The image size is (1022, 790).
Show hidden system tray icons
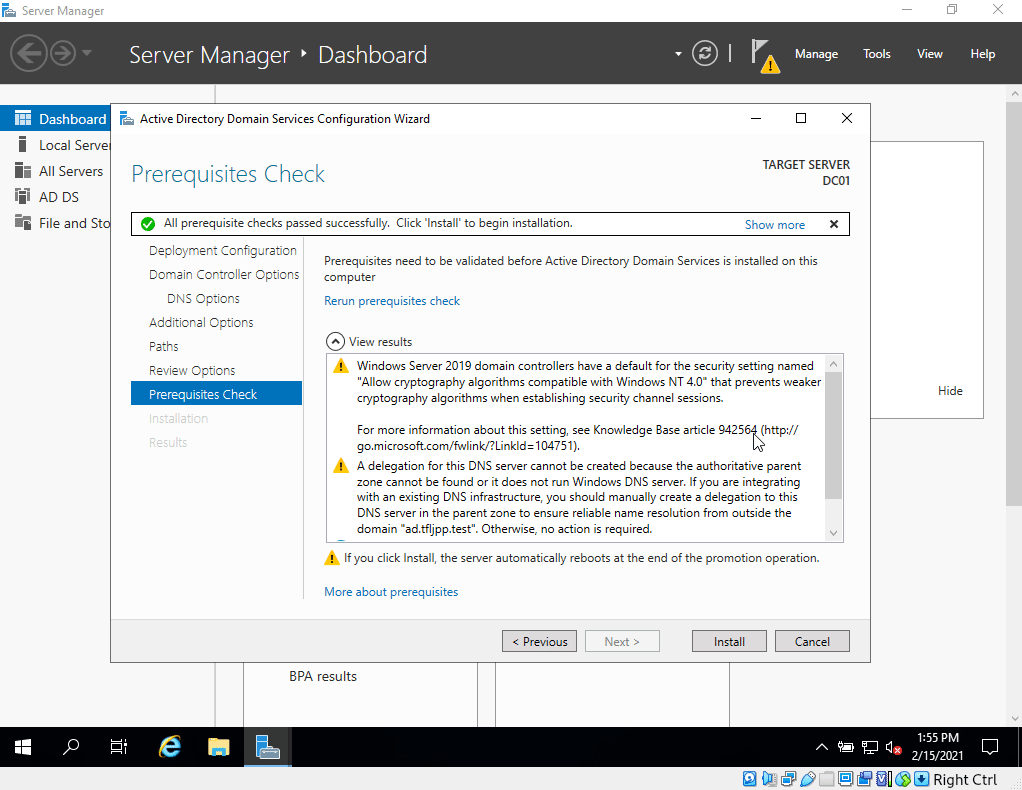point(822,747)
